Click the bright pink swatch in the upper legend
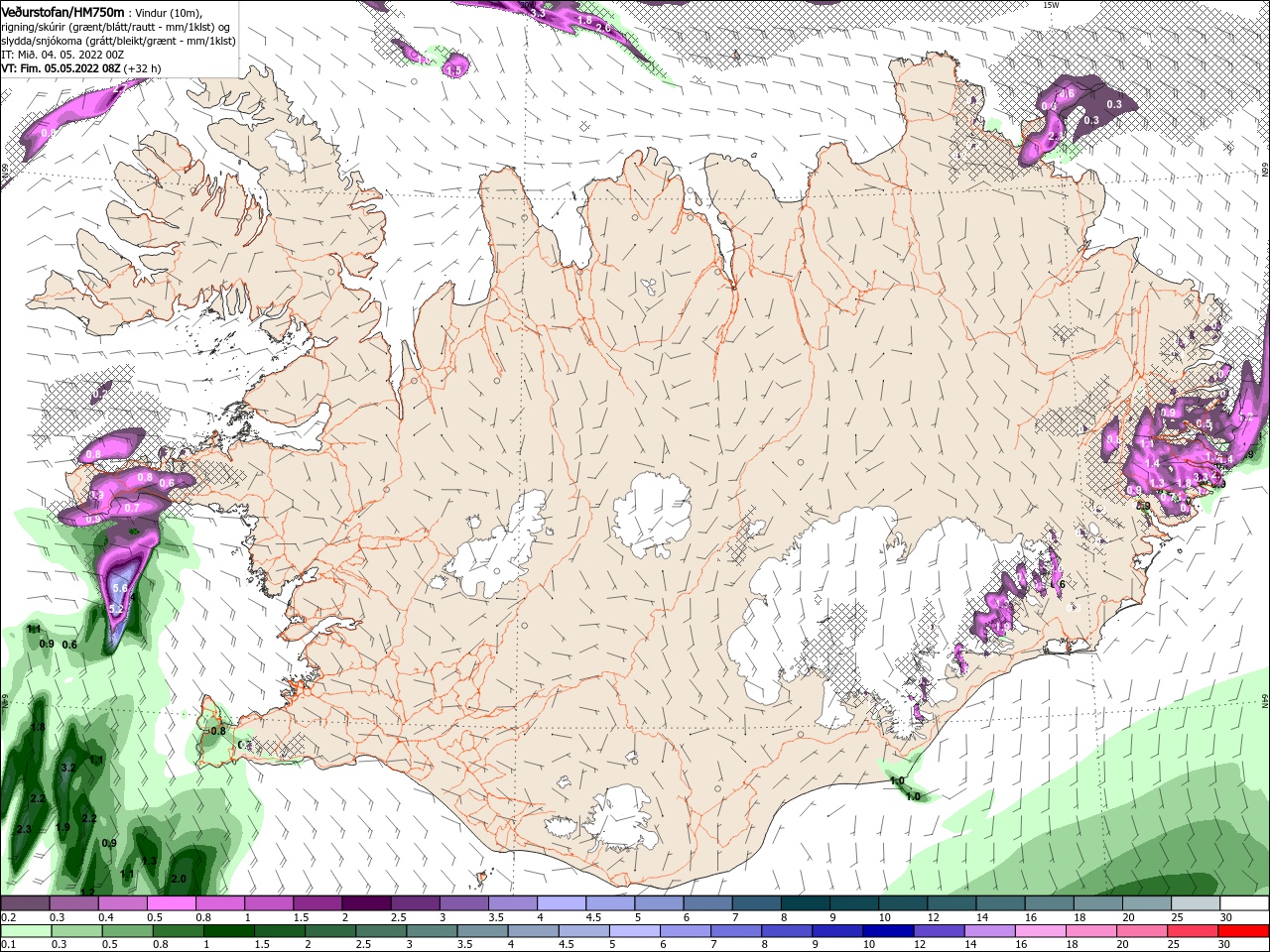 (x=171, y=902)
